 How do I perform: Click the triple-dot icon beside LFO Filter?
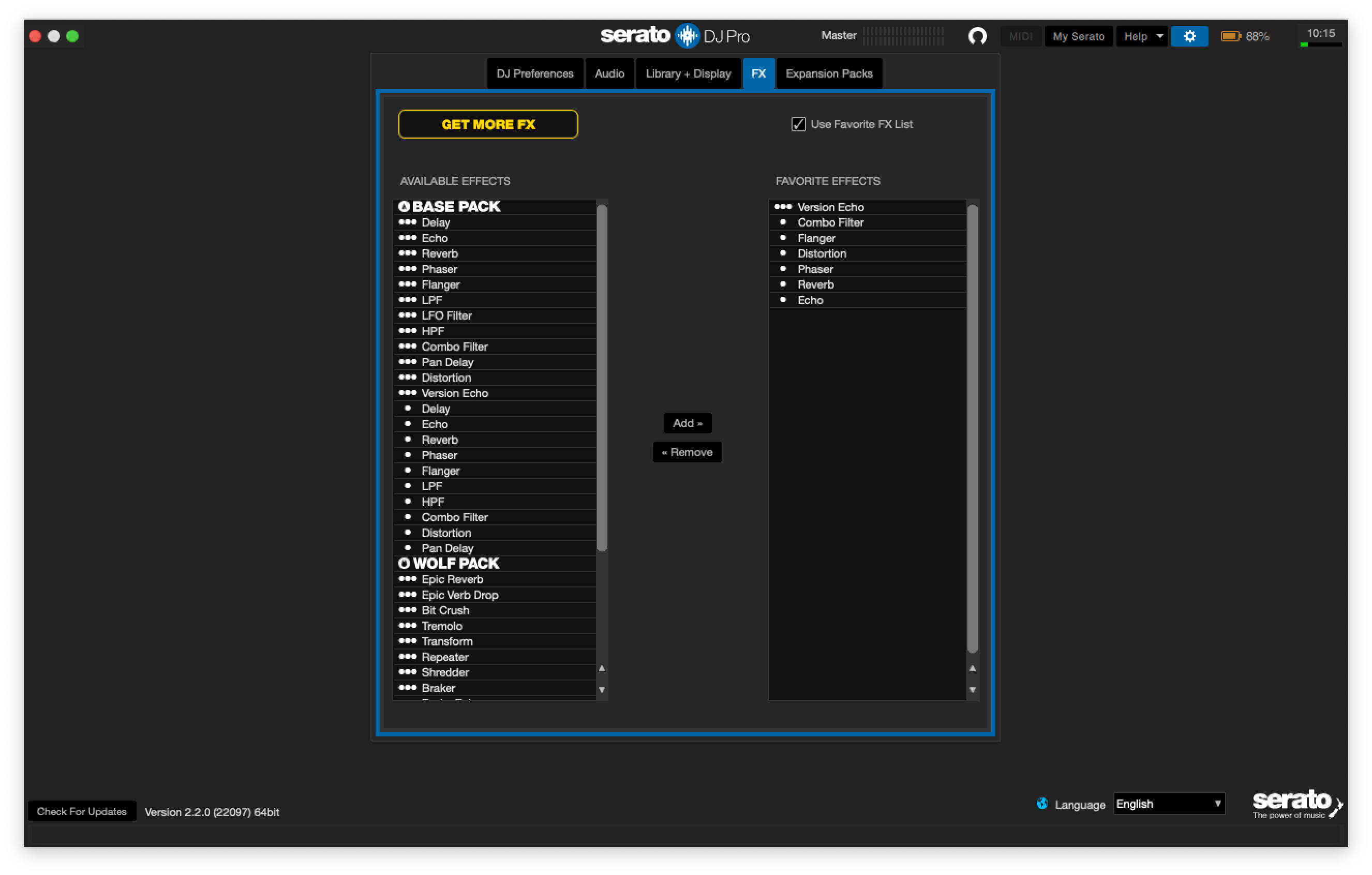click(407, 315)
